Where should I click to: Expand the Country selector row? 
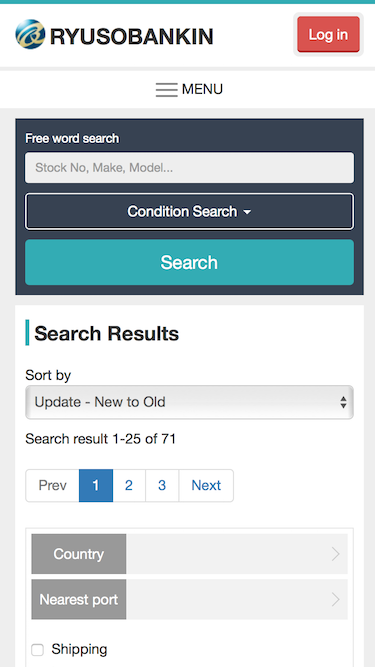tap(190, 554)
